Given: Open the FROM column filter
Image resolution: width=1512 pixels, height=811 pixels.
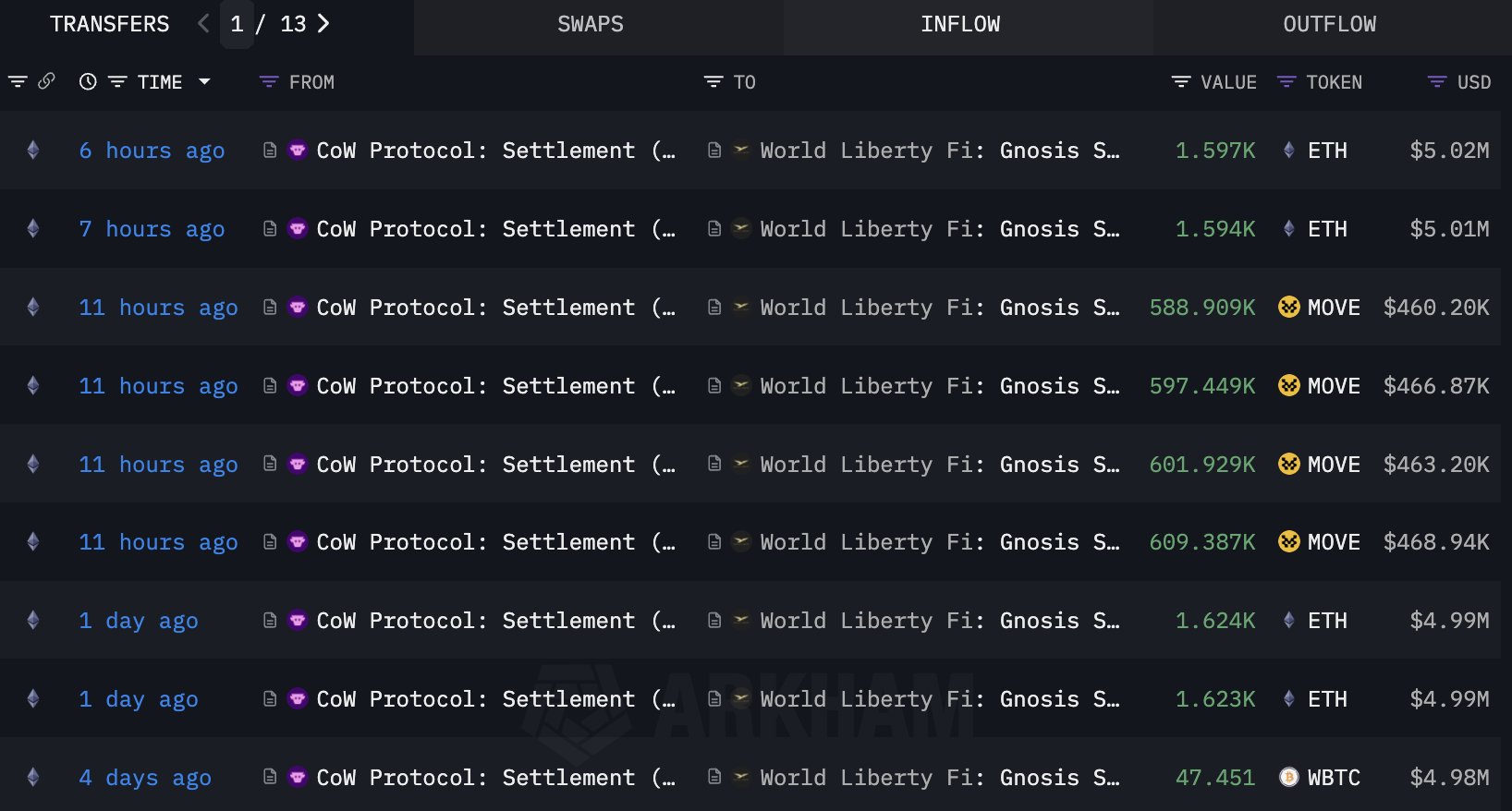Looking at the screenshot, I should pyautogui.click(x=269, y=82).
